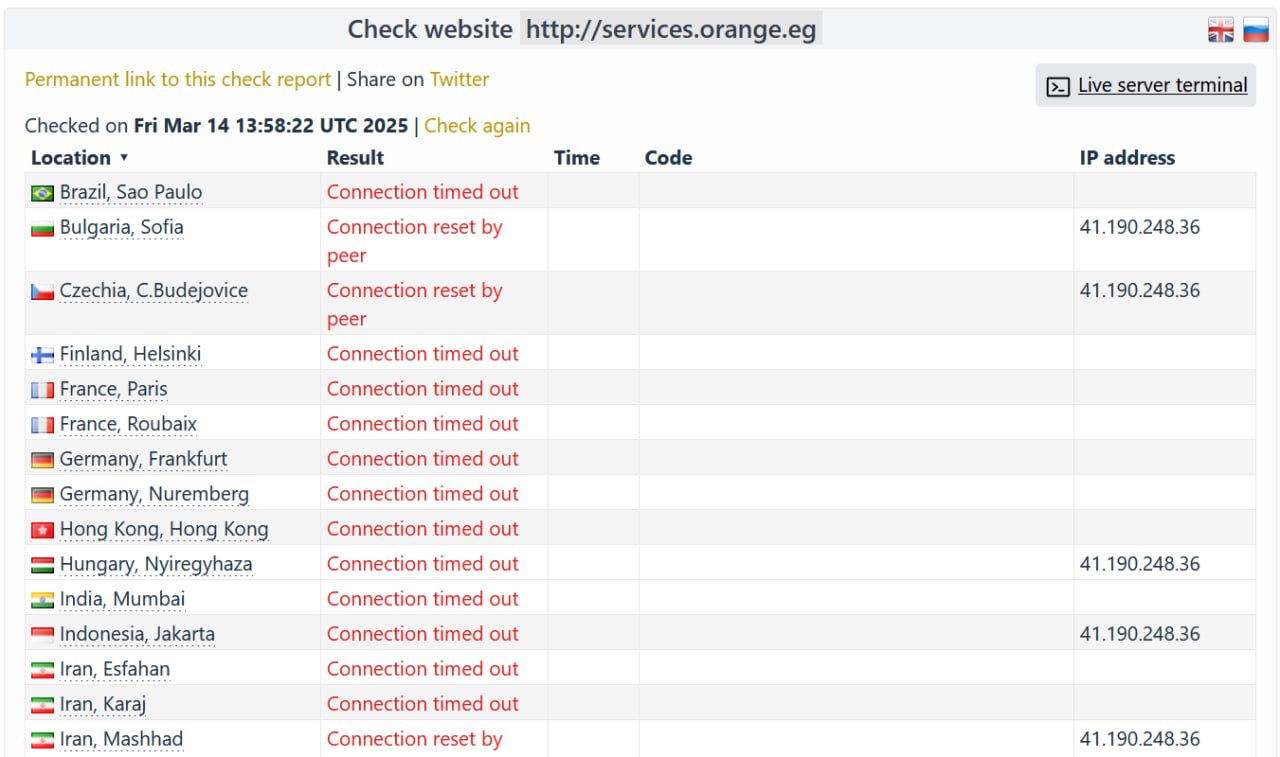Click flag icon beside Germany, Nuremberg

click(x=42, y=495)
